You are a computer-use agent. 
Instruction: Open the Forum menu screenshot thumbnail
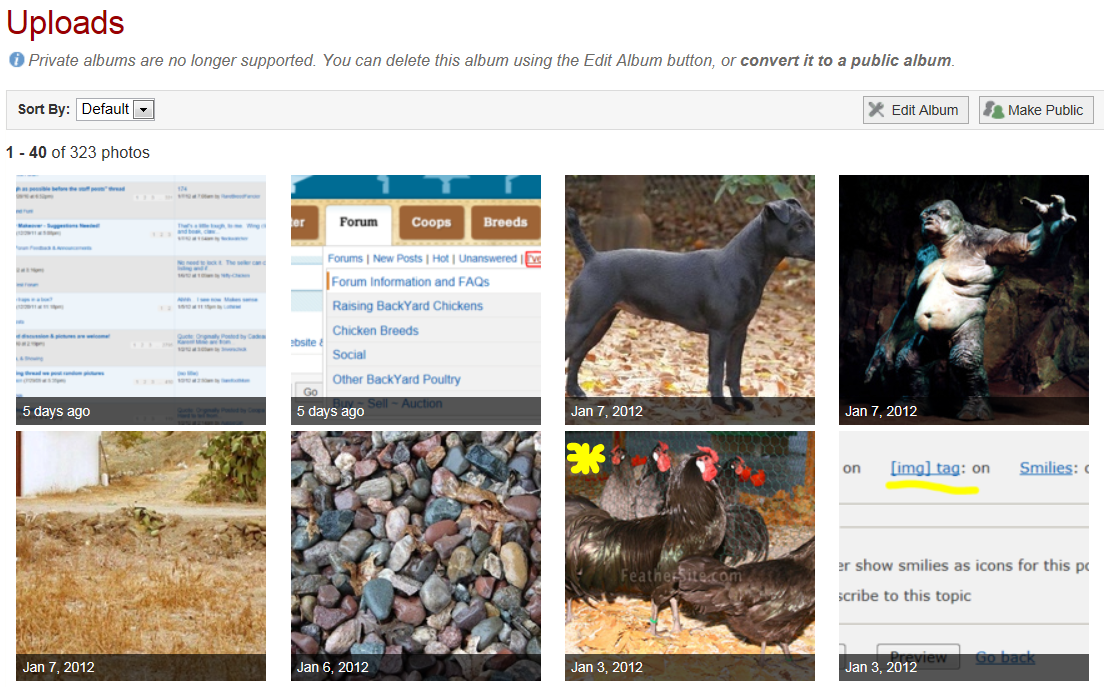[415, 300]
